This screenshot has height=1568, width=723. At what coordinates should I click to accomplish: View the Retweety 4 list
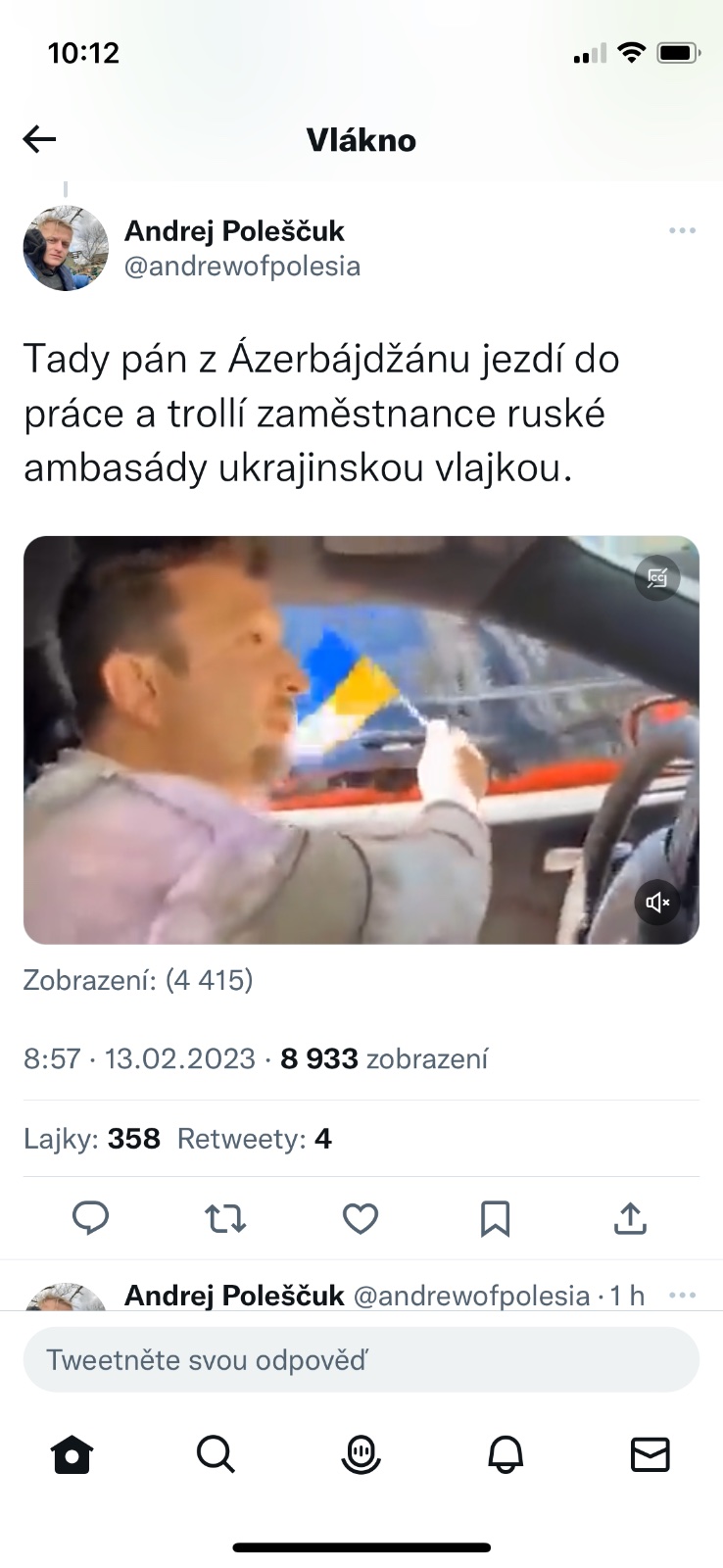(x=255, y=1139)
